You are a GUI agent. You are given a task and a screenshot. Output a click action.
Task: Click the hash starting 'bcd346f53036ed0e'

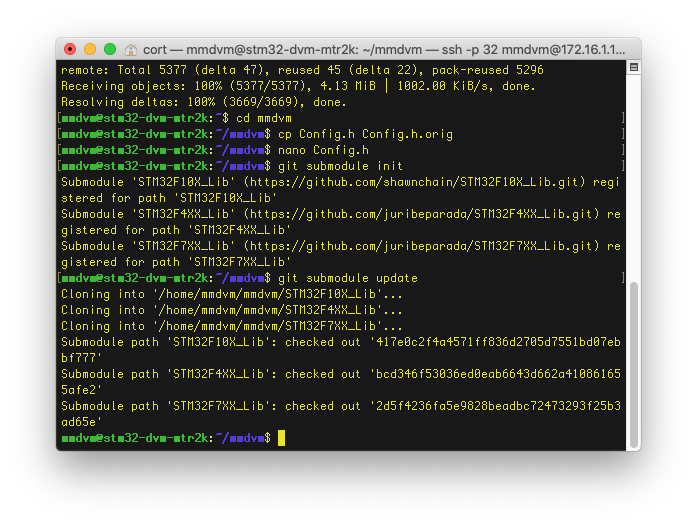pos(498,374)
